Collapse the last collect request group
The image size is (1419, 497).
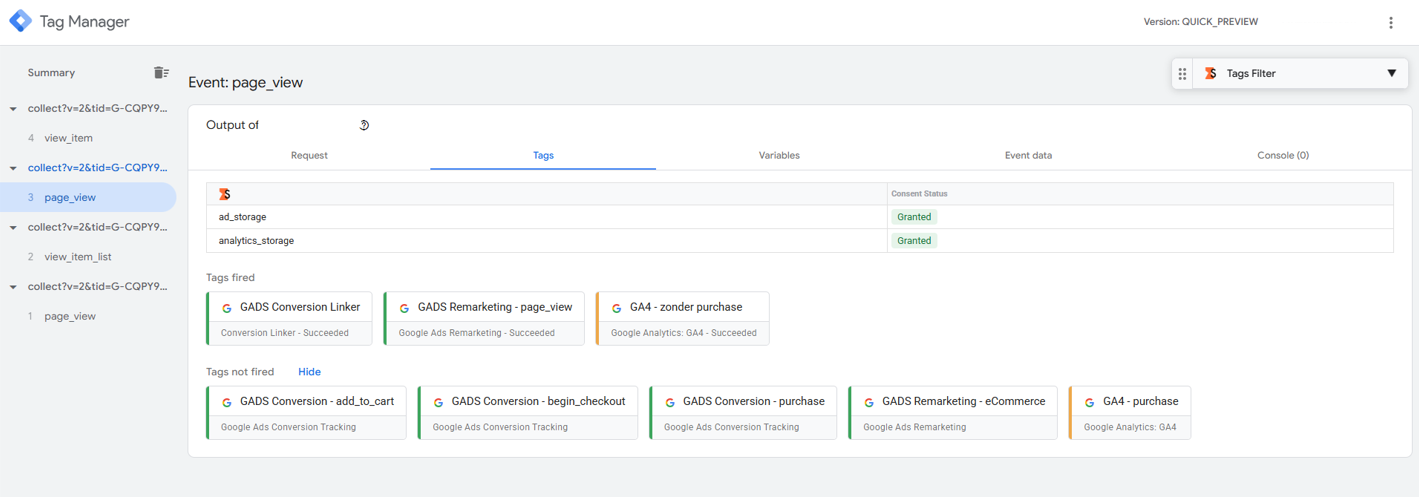pos(13,287)
